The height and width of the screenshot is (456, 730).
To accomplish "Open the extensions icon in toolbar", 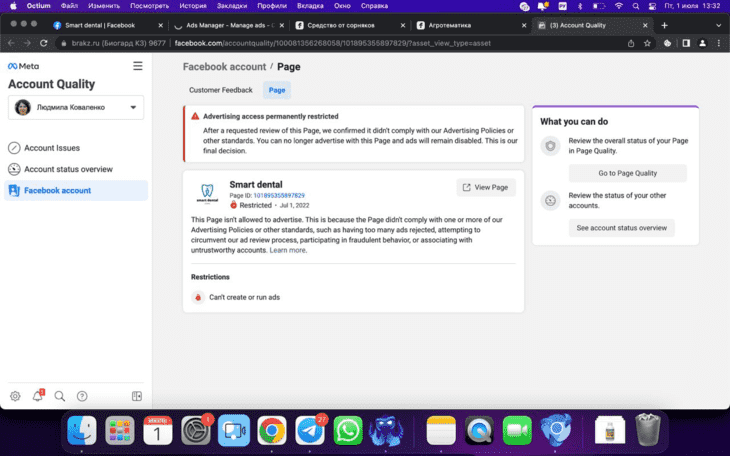I will point(668,43).
